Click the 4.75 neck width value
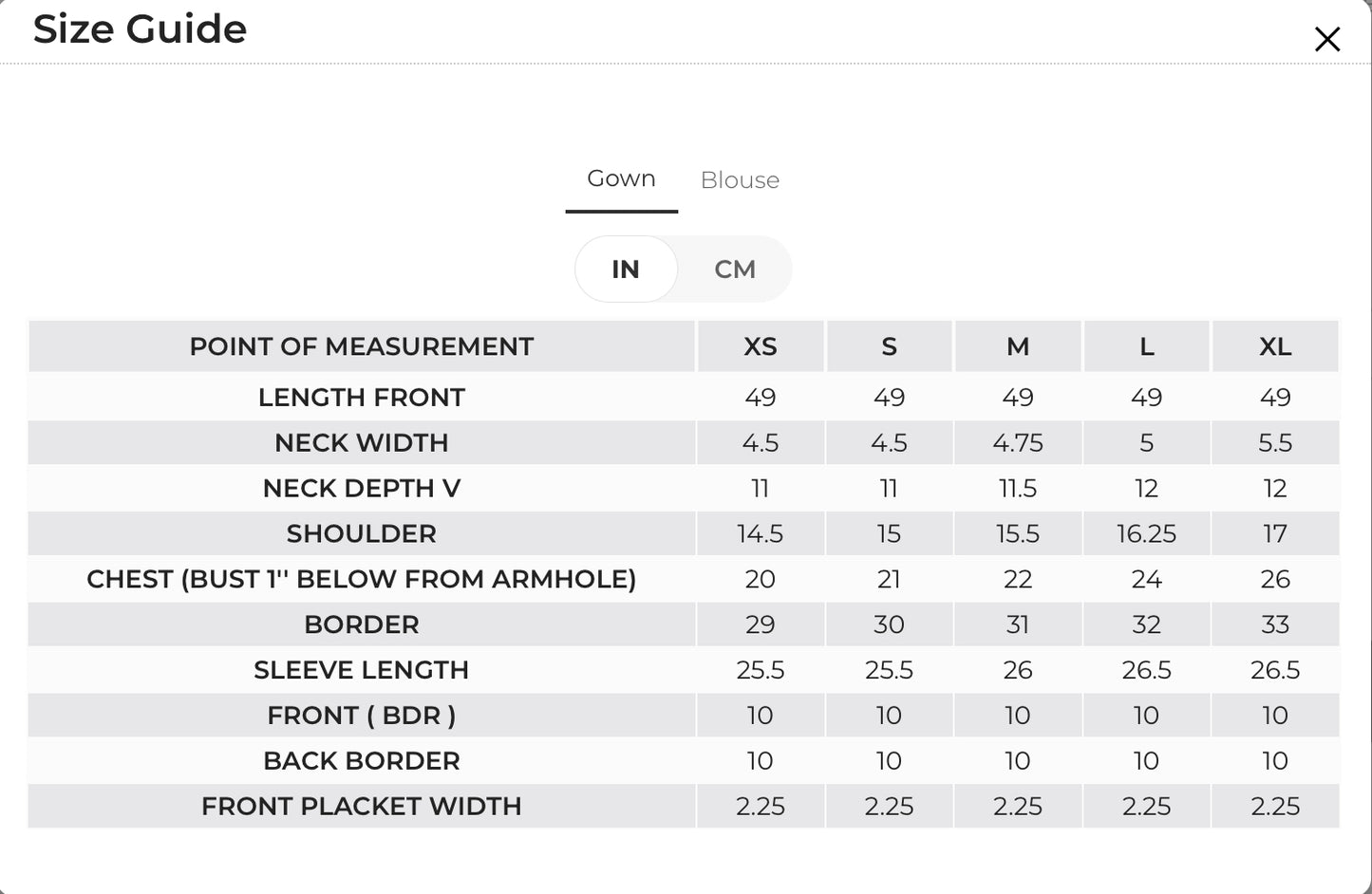This screenshot has width=1372, height=894. [x=1018, y=443]
